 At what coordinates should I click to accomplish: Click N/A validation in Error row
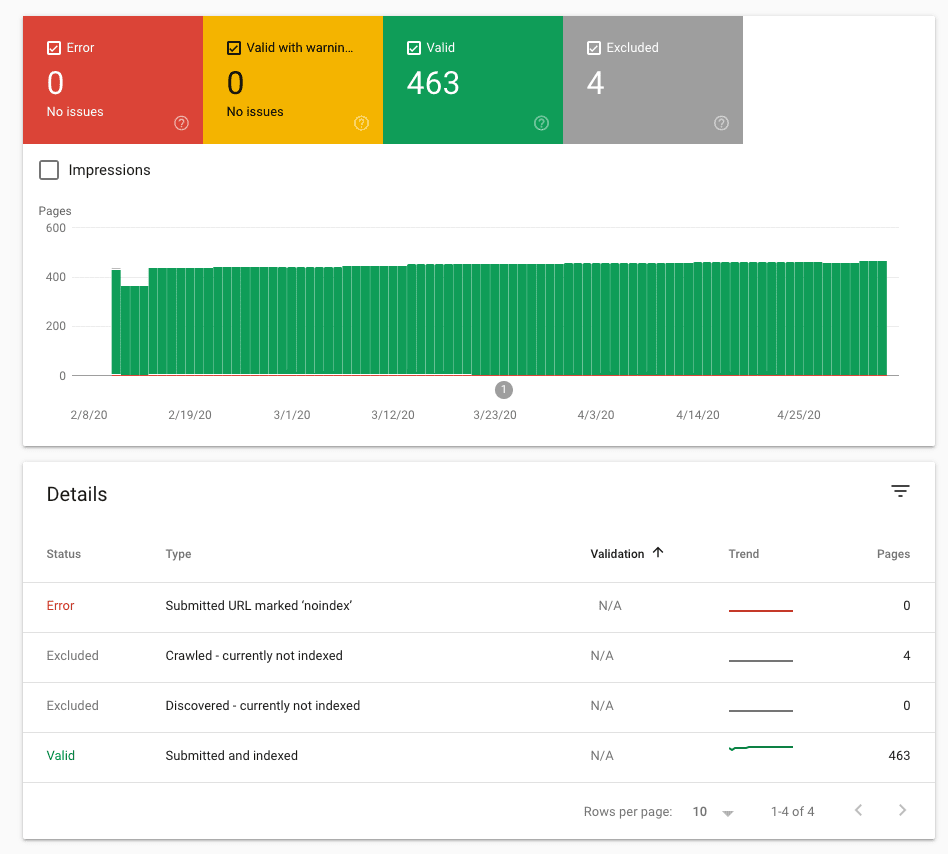pos(610,606)
